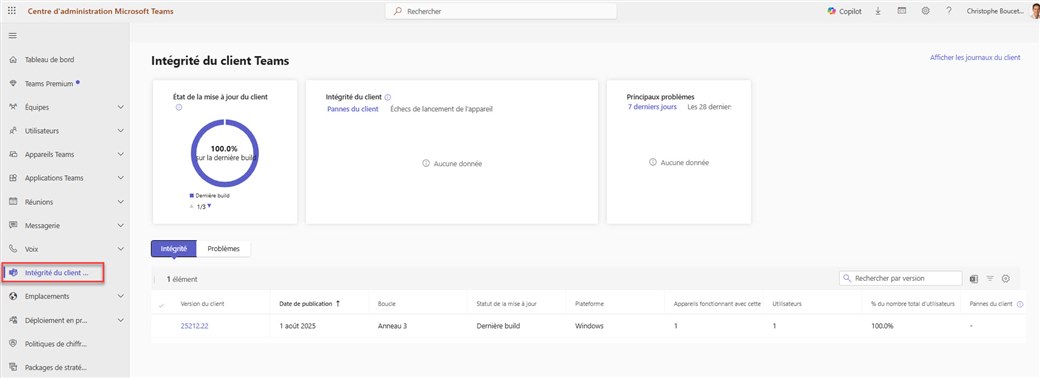Open Christophe Boucet account avatar
1040x378 pixels.
[1035, 11]
